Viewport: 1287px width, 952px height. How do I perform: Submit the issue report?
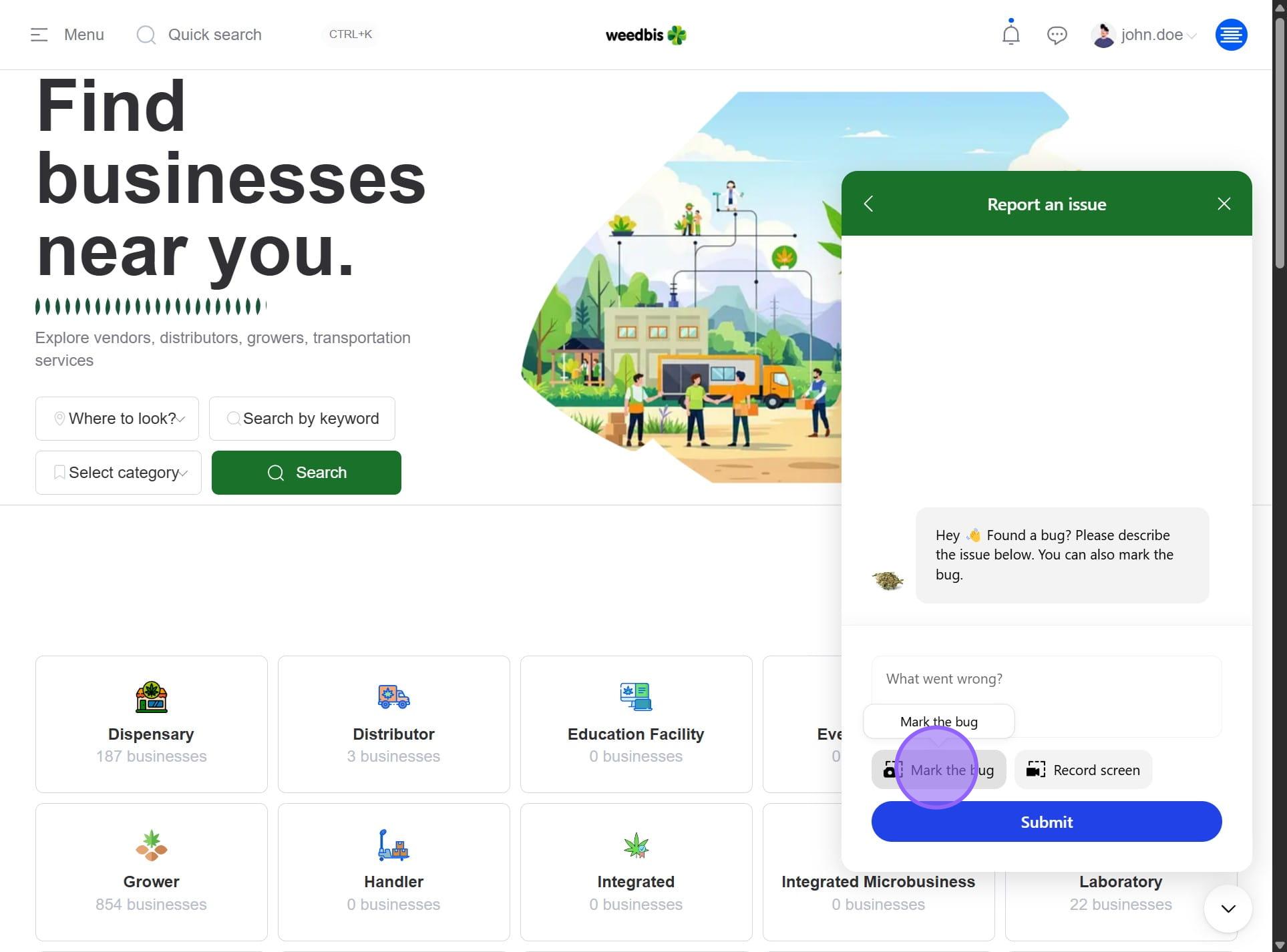pos(1046,822)
